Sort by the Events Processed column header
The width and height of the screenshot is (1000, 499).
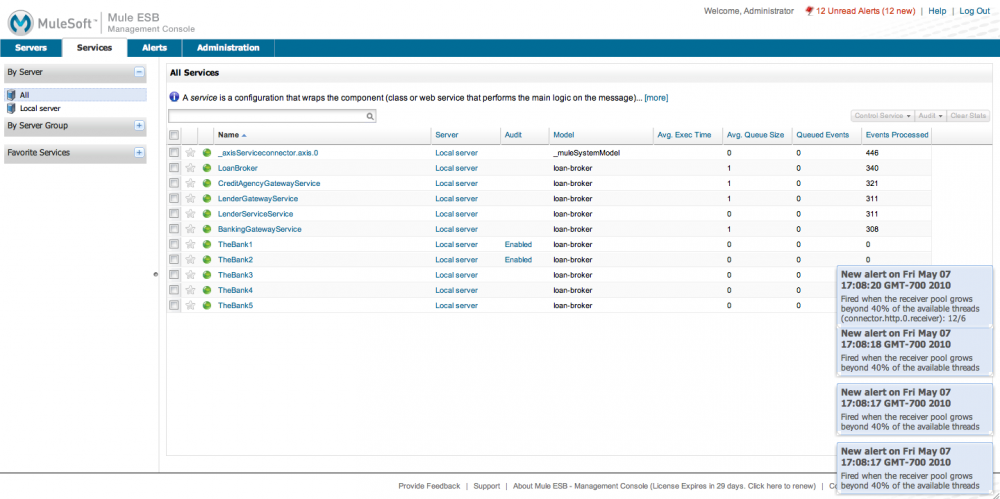coord(895,135)
